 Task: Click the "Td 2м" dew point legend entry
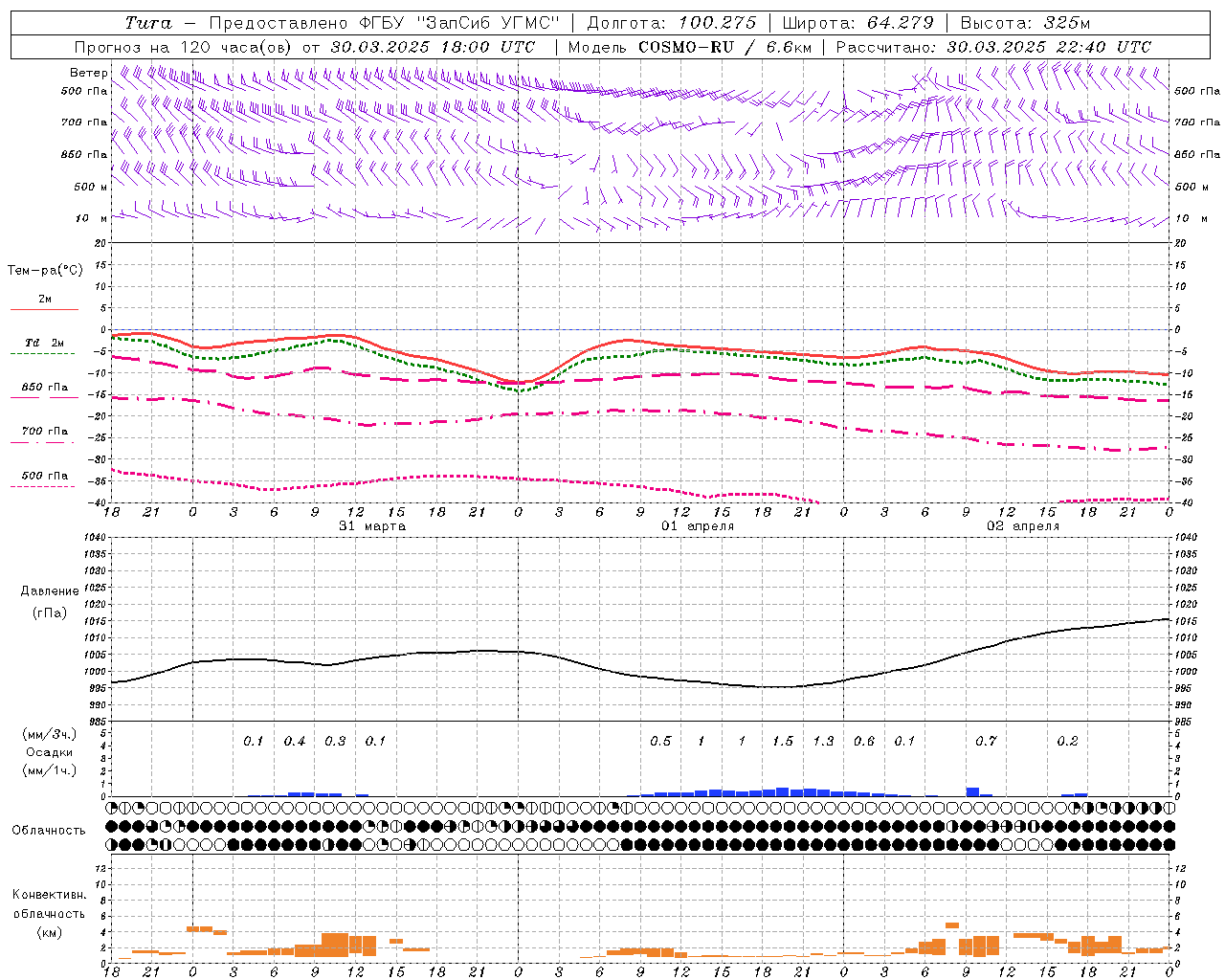(x=44, y=343)
